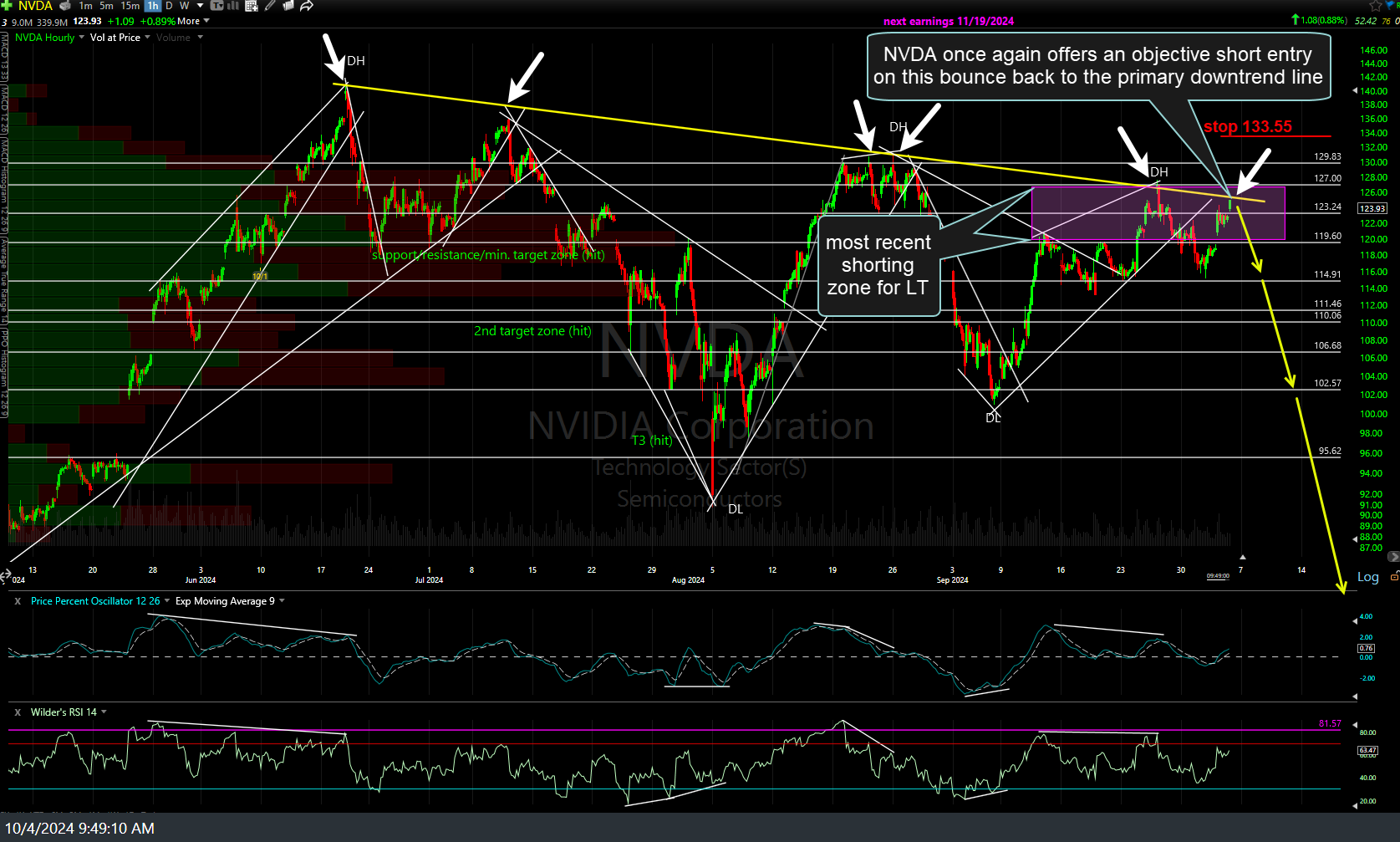Switch to the 5m timeframe
This screenshot has width=1400, height=842.
[x=106, y=6]
